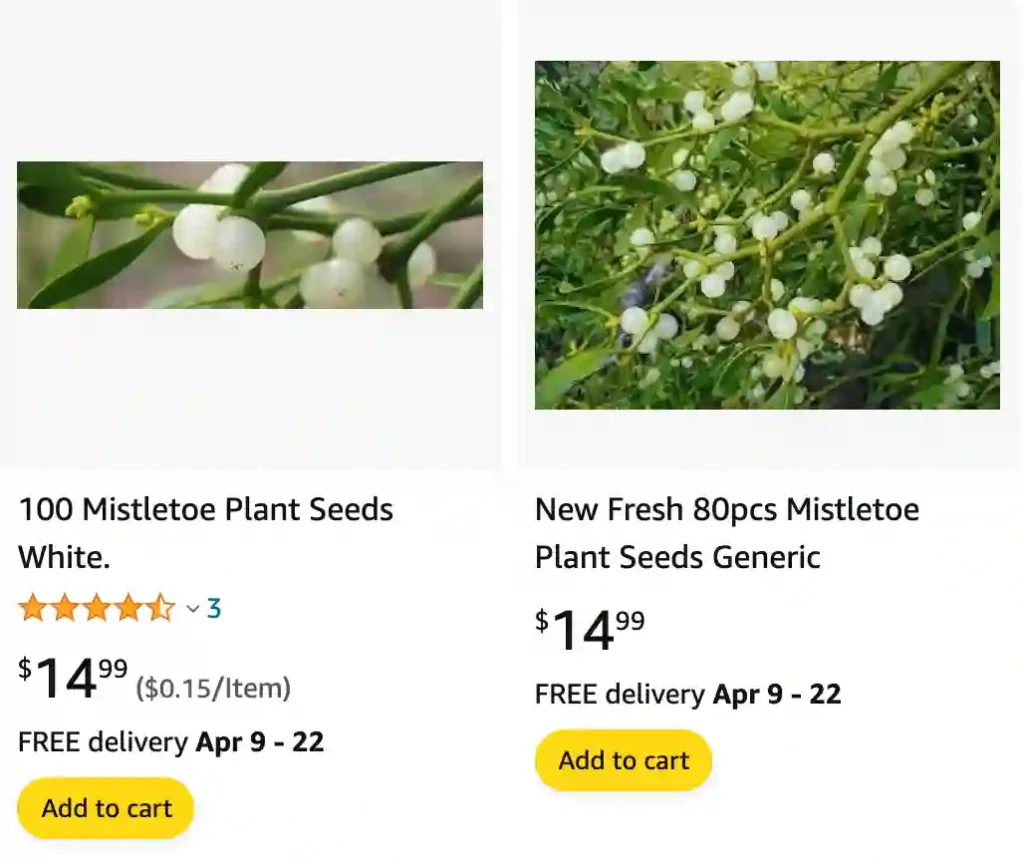Open the 80pcs Mistletoe Seeds product photo
The height and width of the screenshot is (861, 1024).
(x=767, y=235)
